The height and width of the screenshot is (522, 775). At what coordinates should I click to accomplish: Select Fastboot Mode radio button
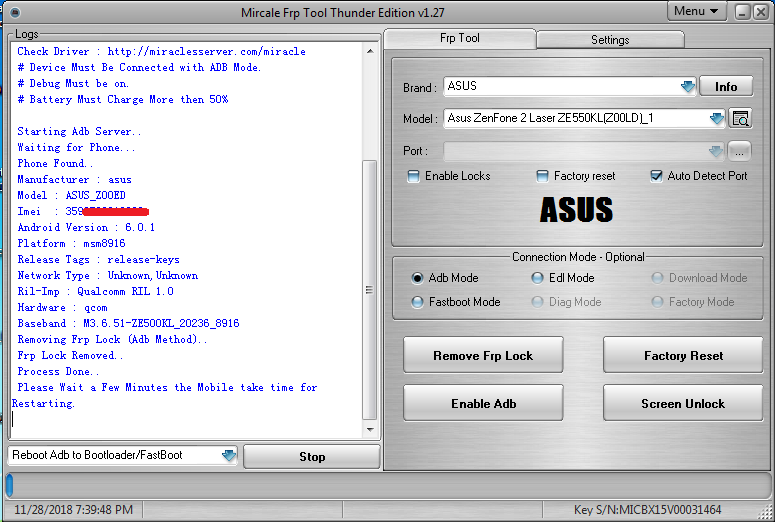417,302
